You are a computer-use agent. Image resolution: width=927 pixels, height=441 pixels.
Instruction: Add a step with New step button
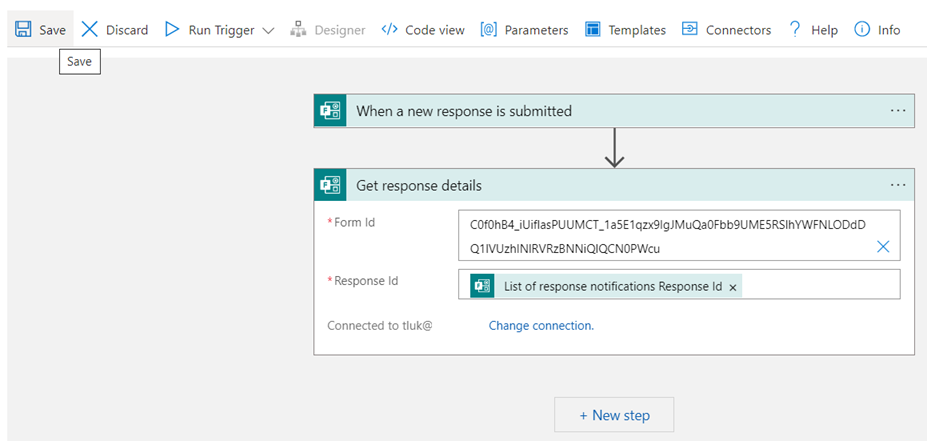[614, 415]
